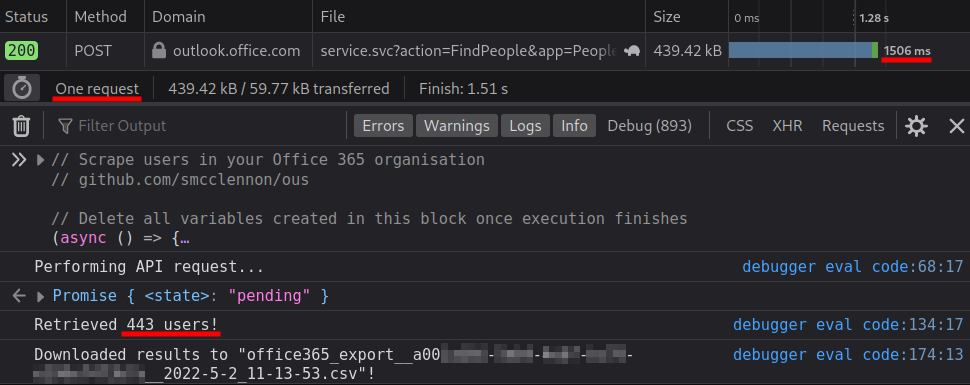Expand the scrape users code block

tap(41, 160)
